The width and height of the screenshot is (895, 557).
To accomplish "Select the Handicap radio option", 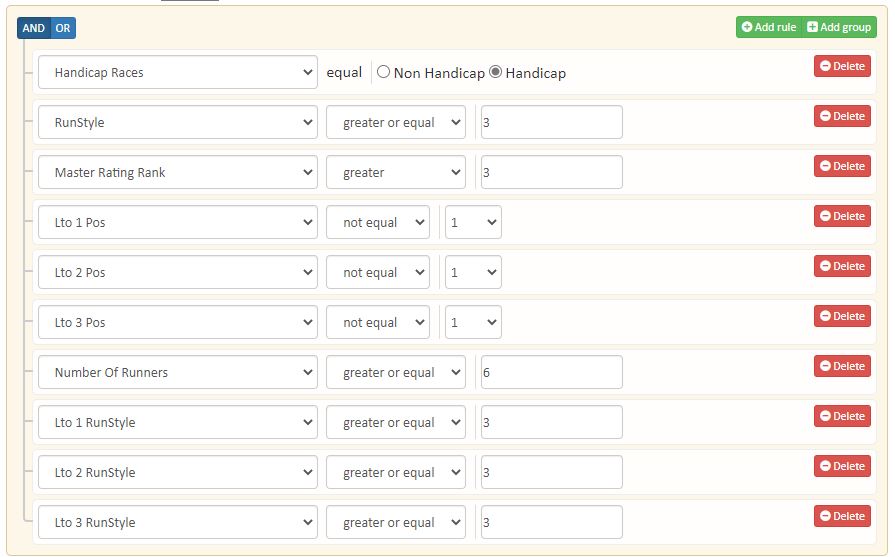I will tap(496, 72).
